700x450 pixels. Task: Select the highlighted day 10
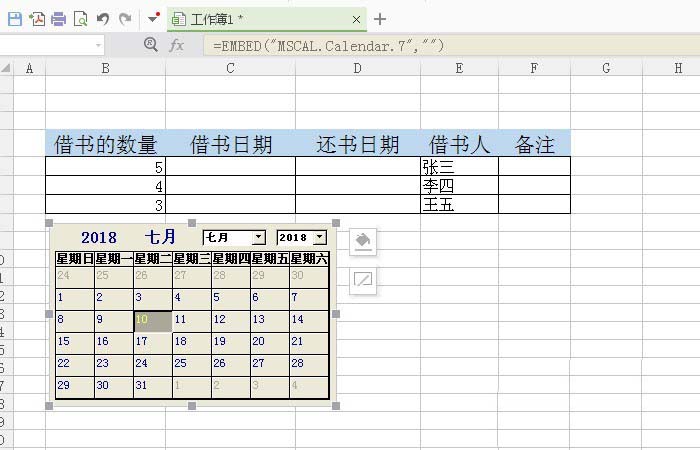click(x=153, y=321)
